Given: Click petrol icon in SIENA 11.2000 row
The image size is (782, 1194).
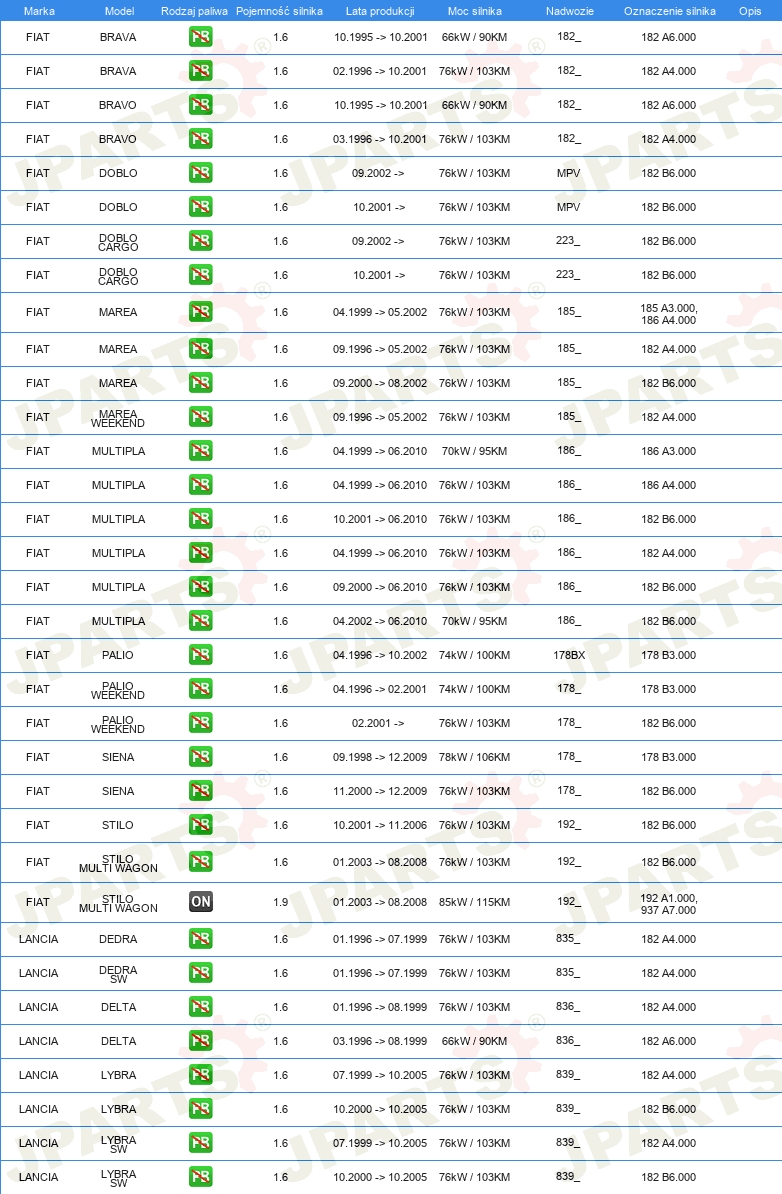Looking at the screenshot, I should click(201, 791).
